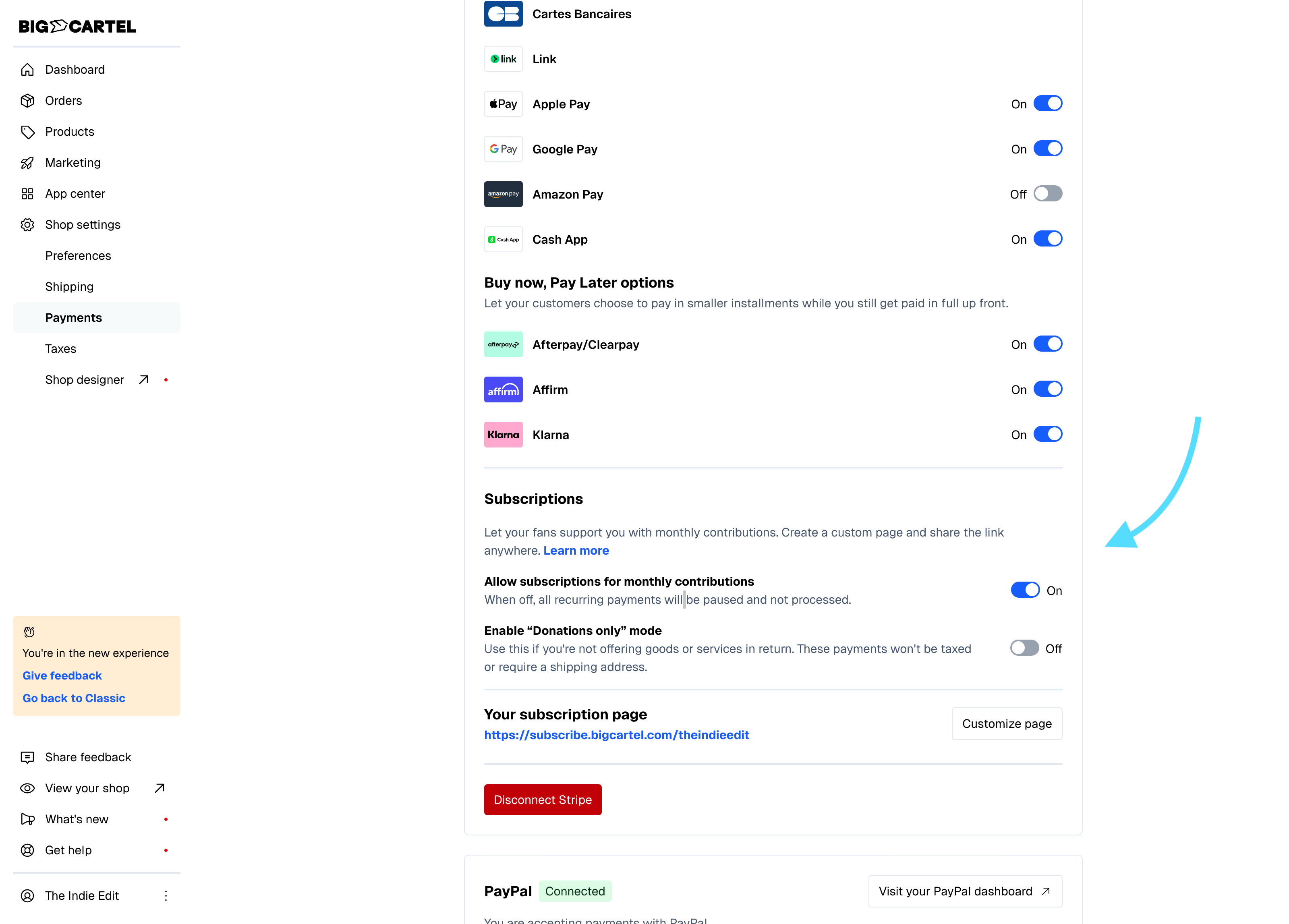Open The Indie Edit three-dot menu
1289x924 pixels.
(x=166, y=895)
